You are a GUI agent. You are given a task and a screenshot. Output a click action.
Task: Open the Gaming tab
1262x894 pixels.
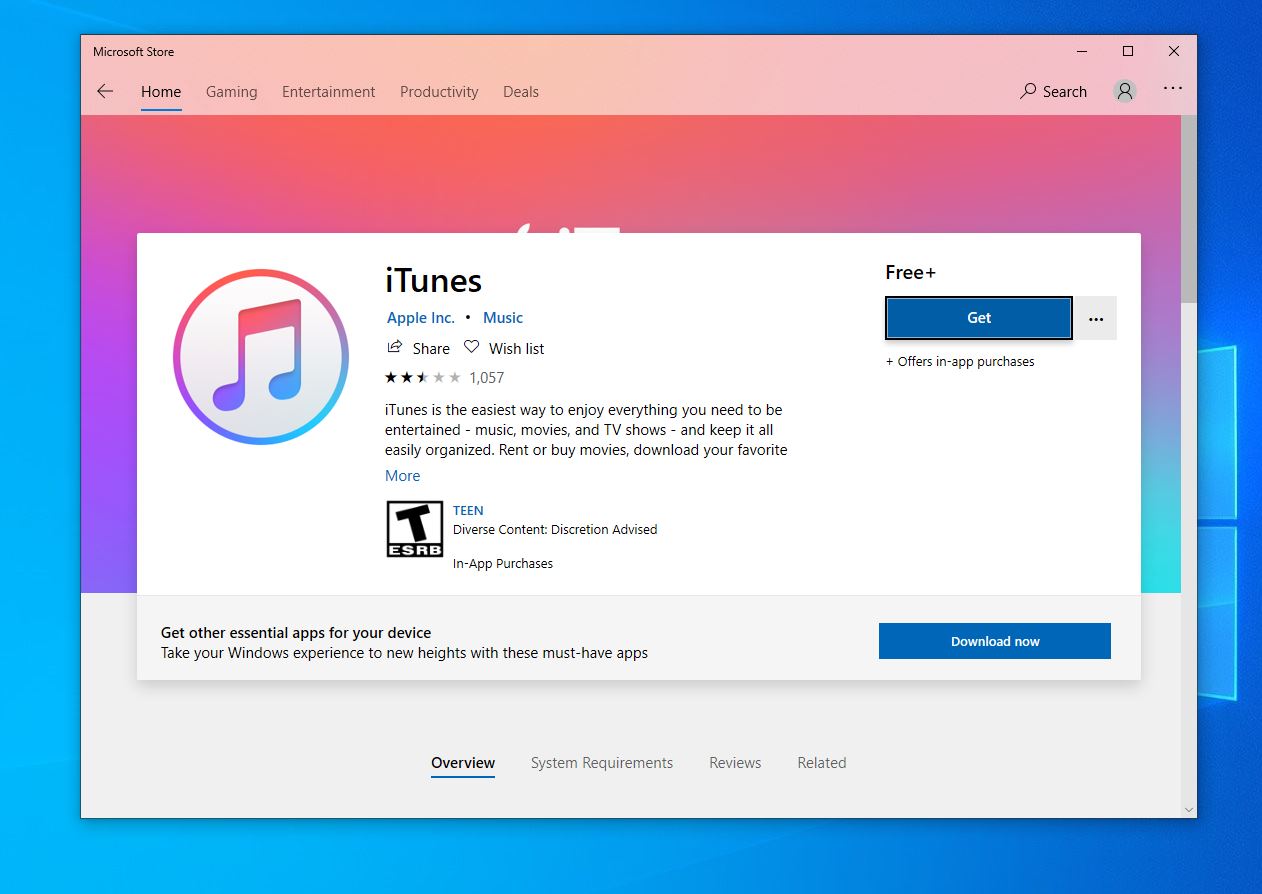tap(232, 91)
